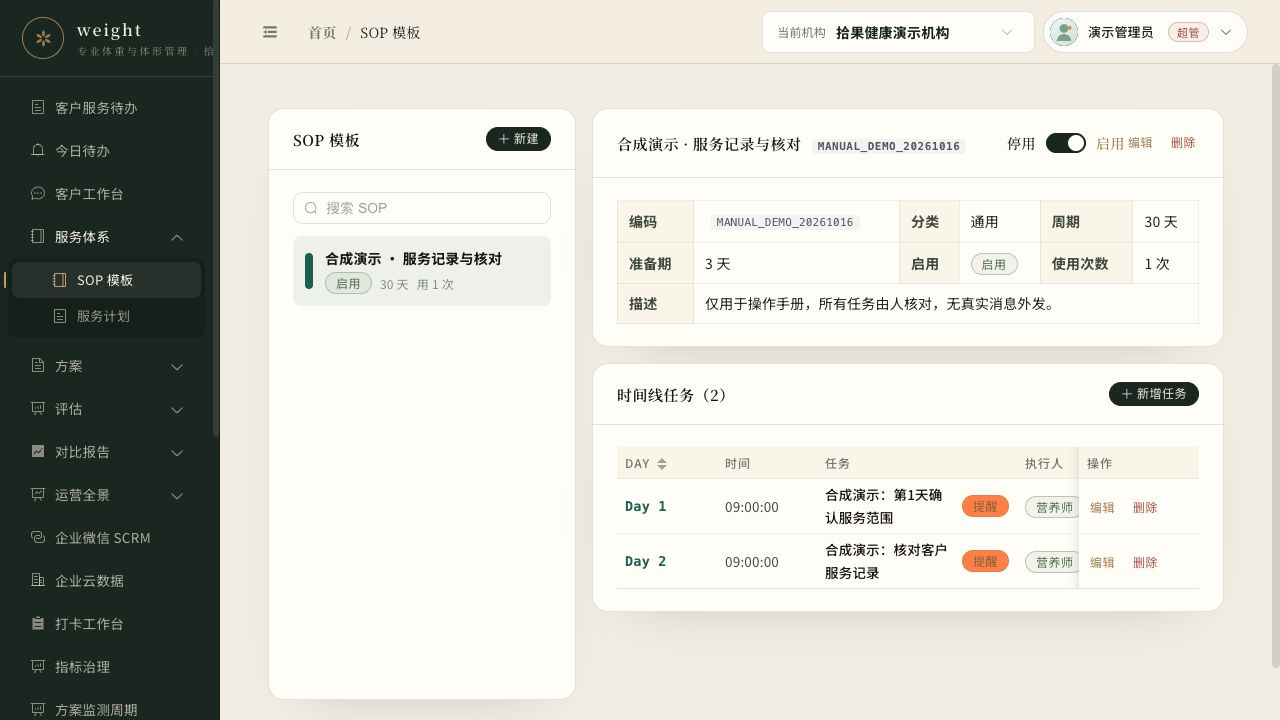Click the 评估 sidebar icon
This screenshot has width=1280, height=720.
38,408
